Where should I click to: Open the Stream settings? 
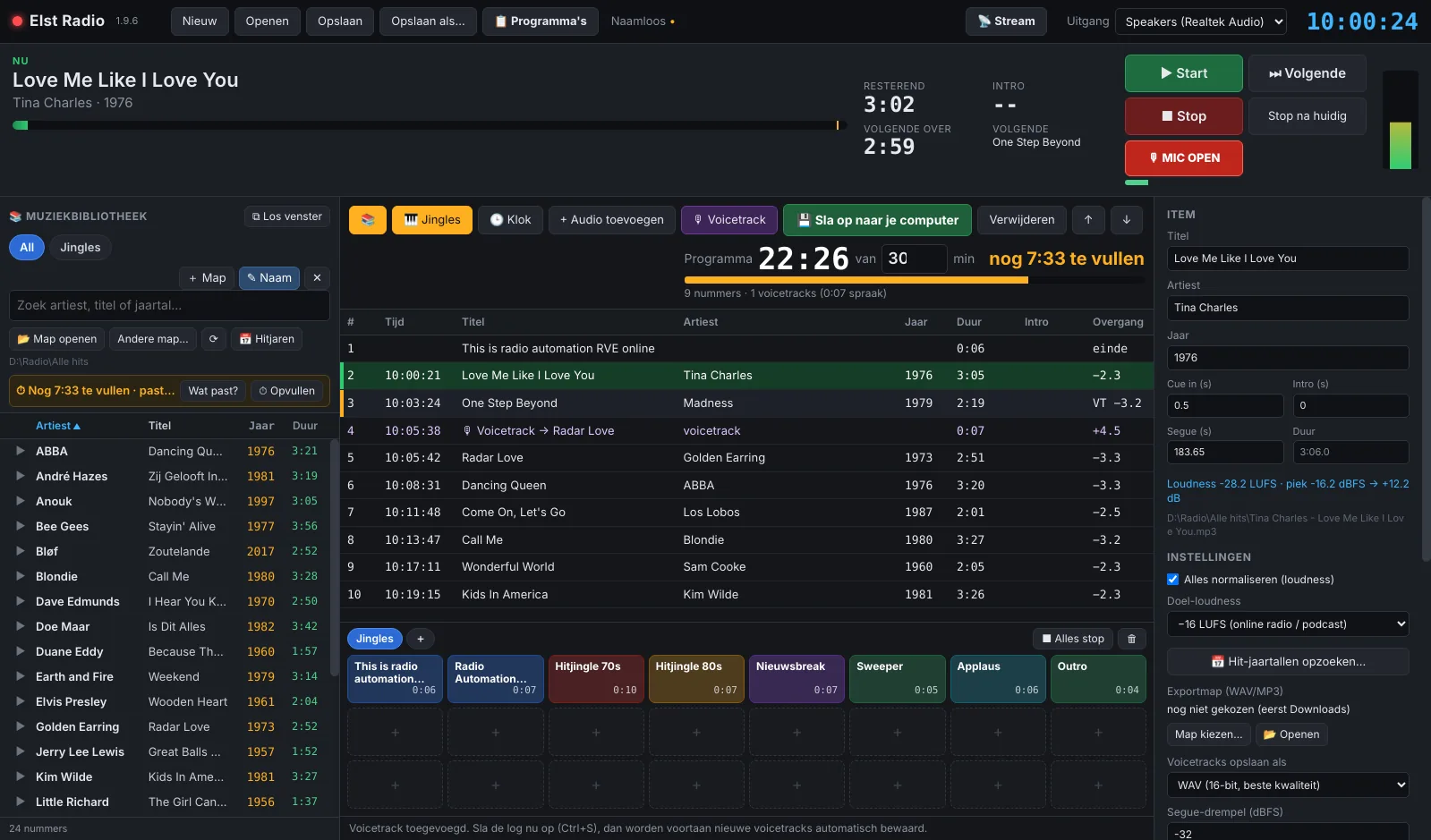[x=1006, y=21]
